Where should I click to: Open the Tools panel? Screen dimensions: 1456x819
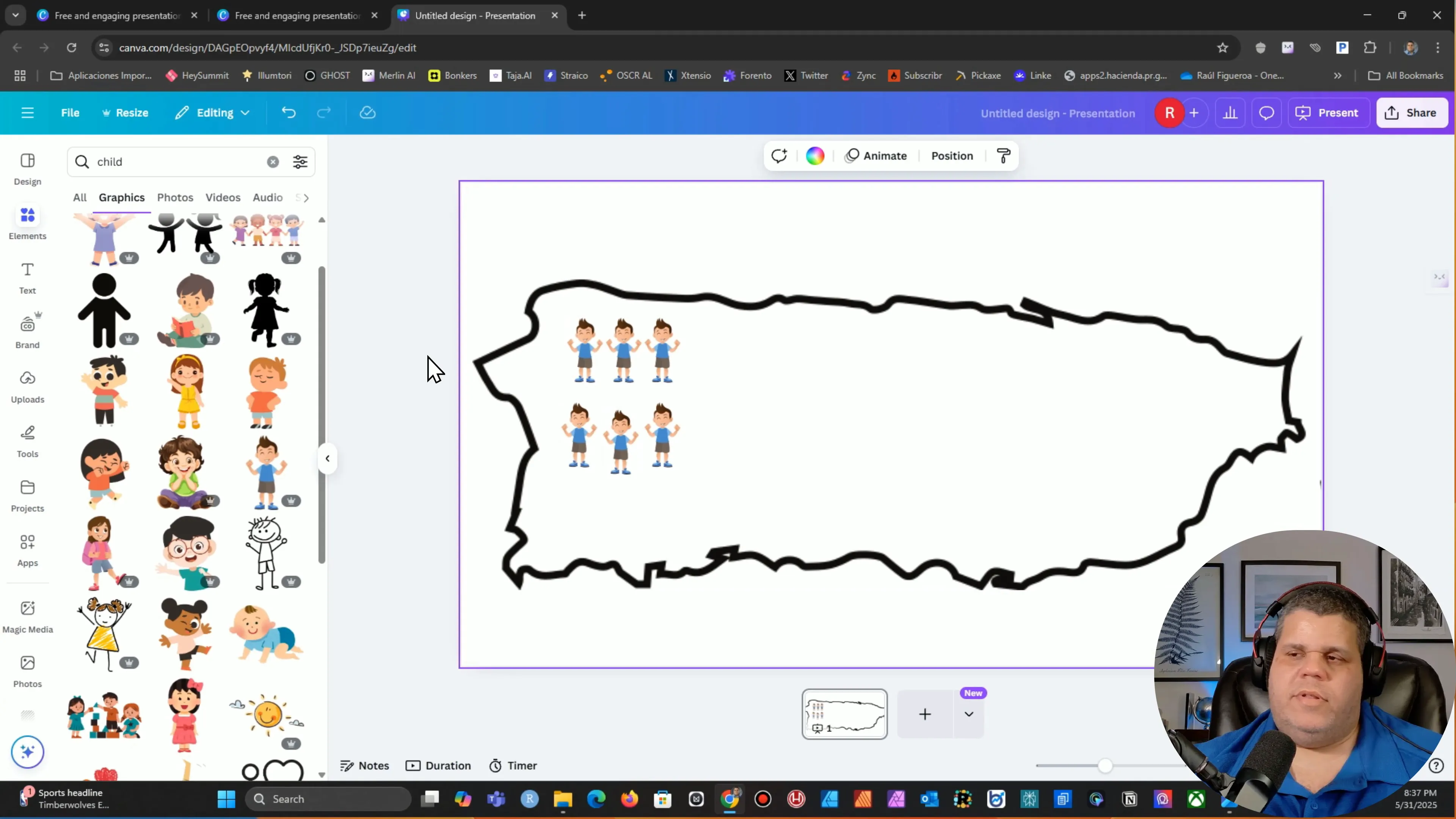pyautogui.click(x=27, y=441)
